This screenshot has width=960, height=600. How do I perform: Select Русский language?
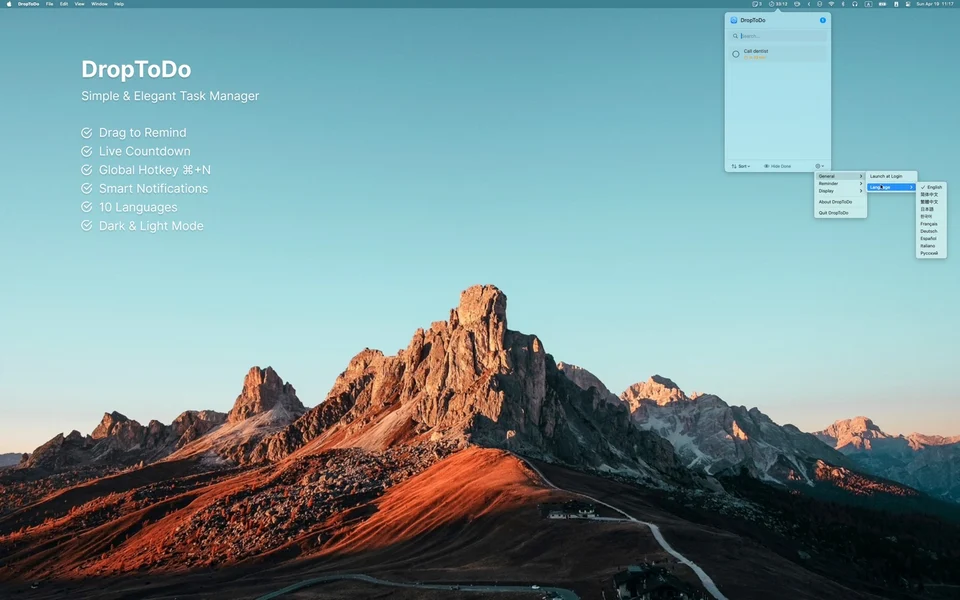[931, 253]
